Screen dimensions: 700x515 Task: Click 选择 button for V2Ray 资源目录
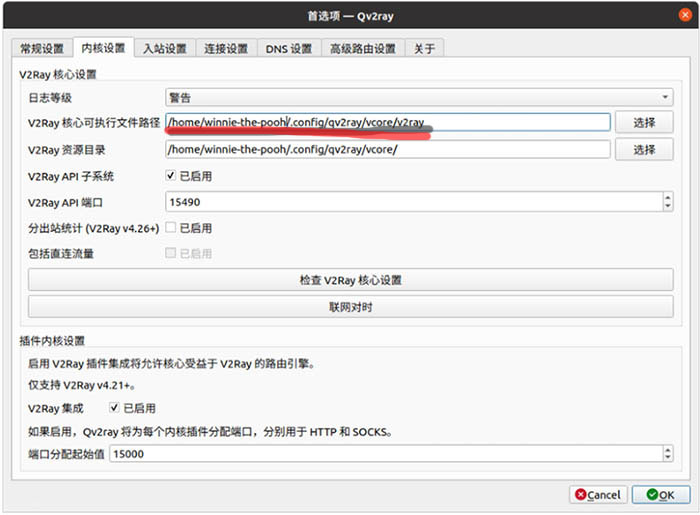coord(644,150)
